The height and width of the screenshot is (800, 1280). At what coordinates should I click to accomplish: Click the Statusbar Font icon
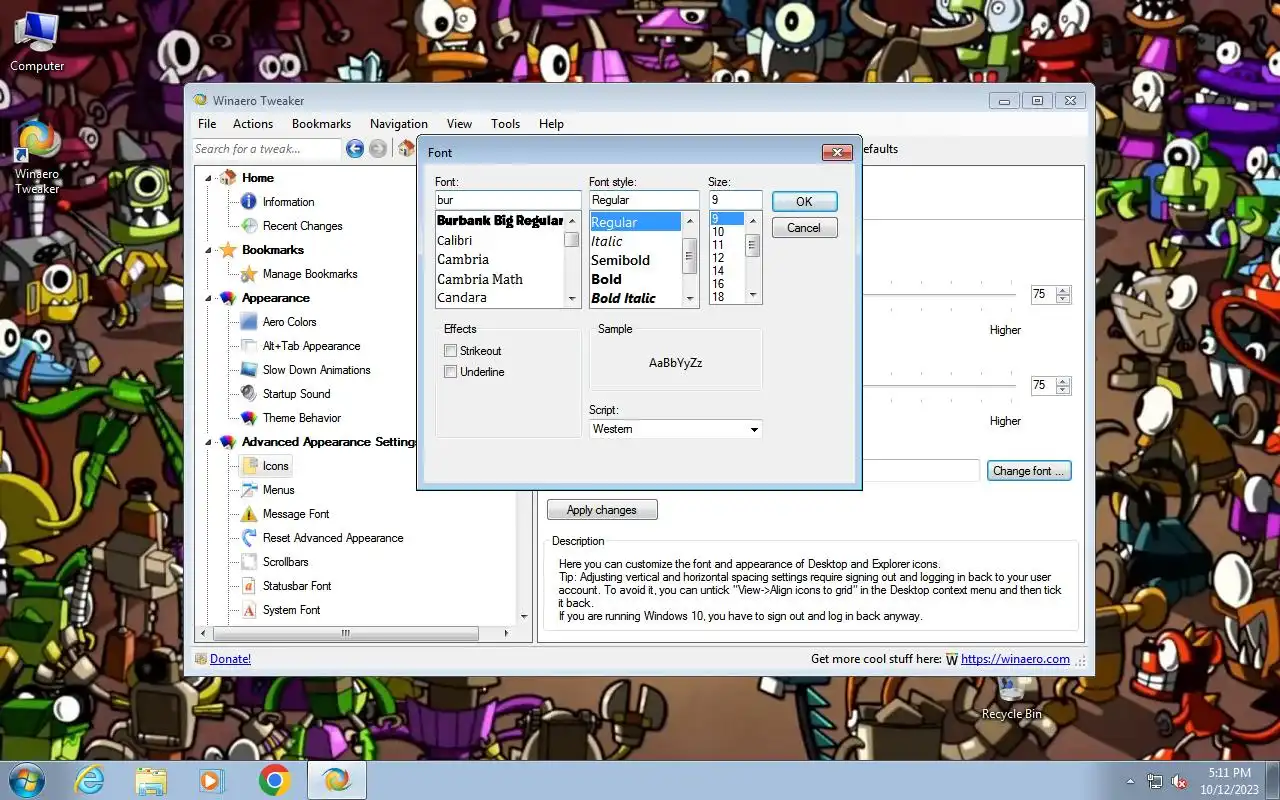[249, 586]
